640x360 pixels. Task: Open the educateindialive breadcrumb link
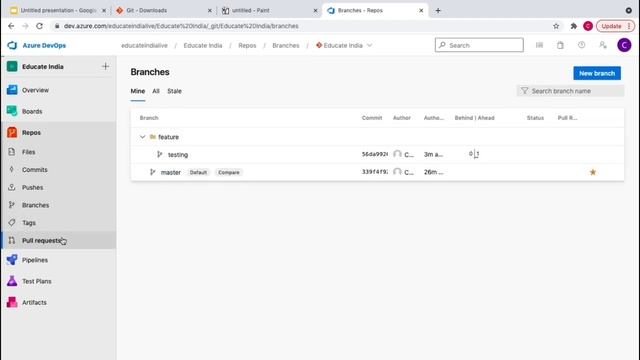tap(144, 45)
